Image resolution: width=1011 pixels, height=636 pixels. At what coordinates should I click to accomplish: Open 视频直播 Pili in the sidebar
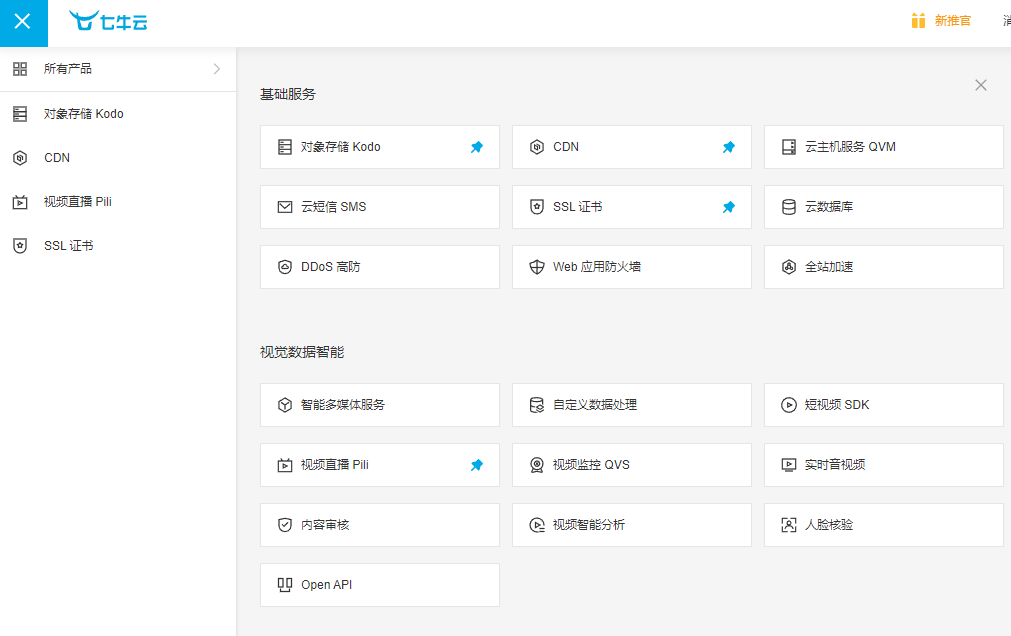tap(118, 201)
